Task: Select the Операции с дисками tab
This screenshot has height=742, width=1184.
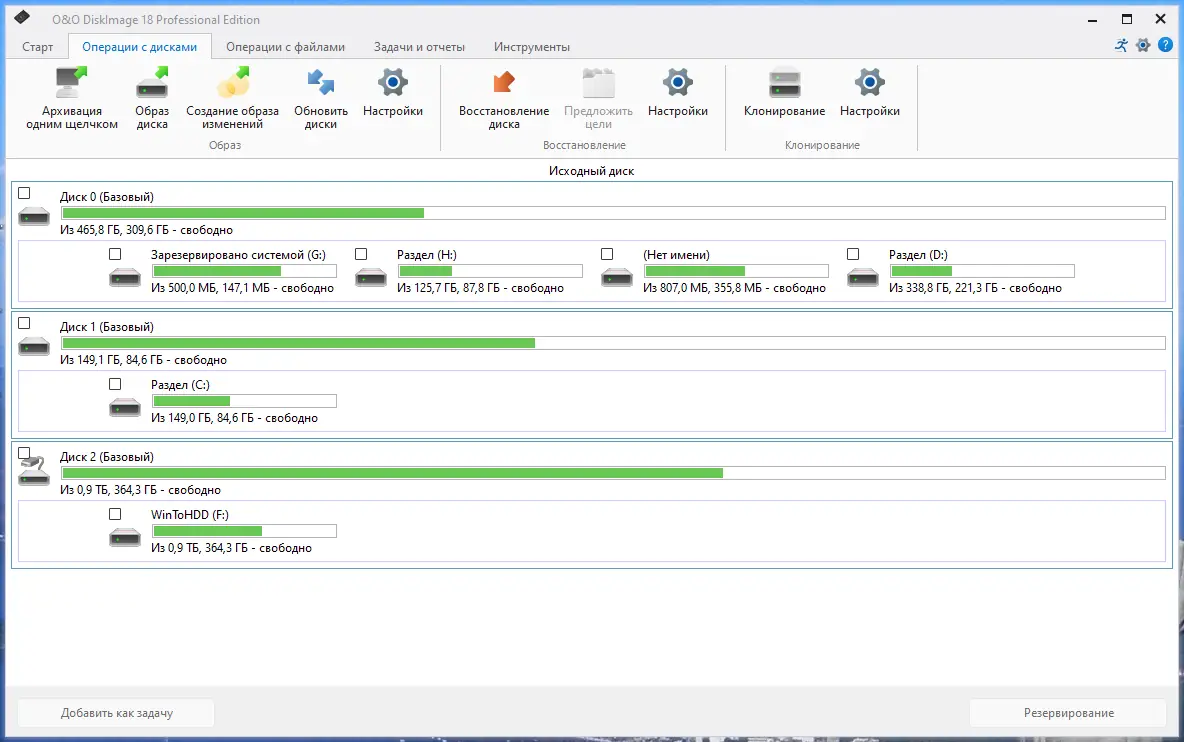Action: pos(140,47)
